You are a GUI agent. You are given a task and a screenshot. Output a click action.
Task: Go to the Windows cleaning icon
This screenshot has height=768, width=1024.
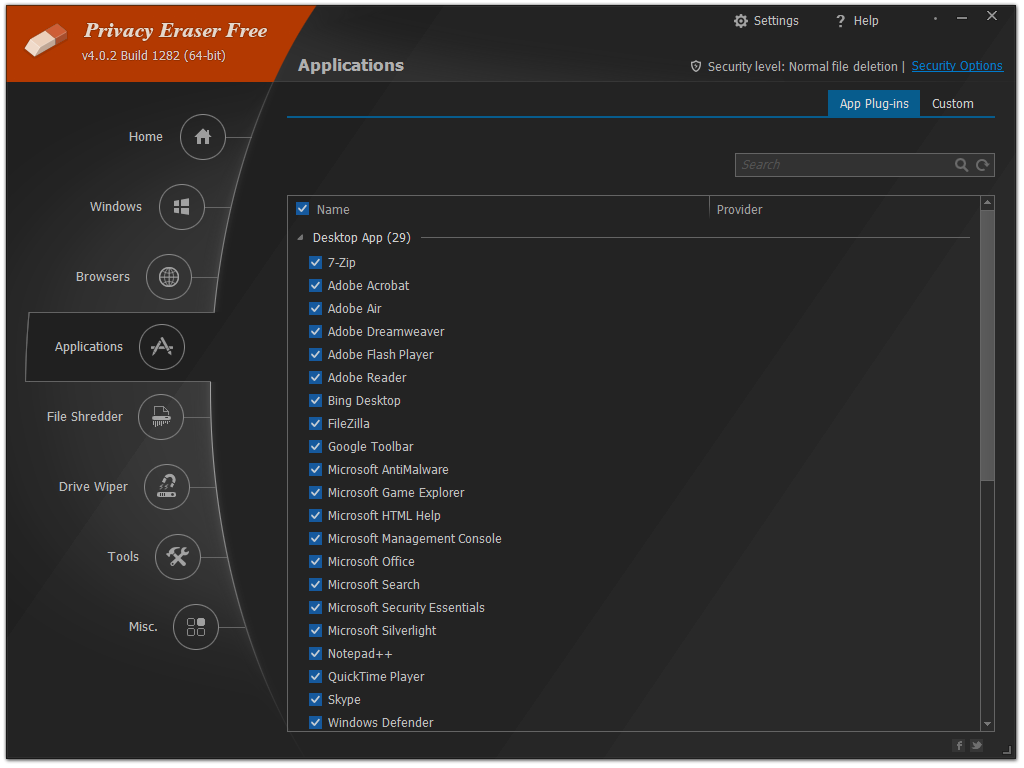182,207
